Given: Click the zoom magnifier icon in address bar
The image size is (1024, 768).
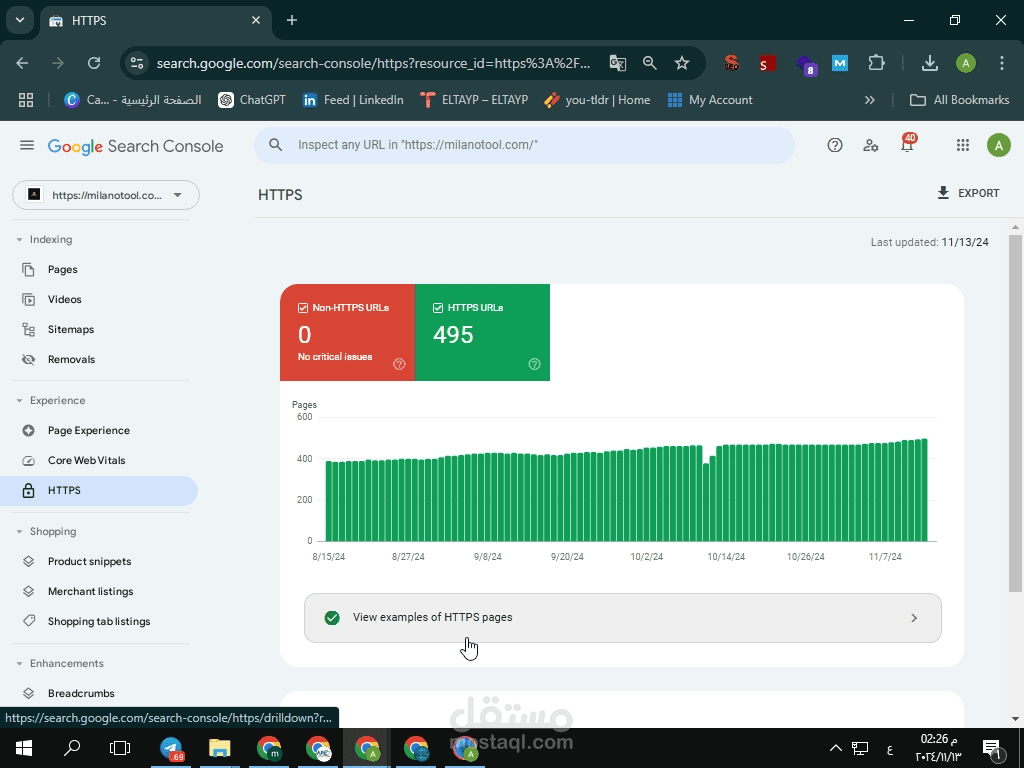Looking at the screenshot, I should (649, 63).
